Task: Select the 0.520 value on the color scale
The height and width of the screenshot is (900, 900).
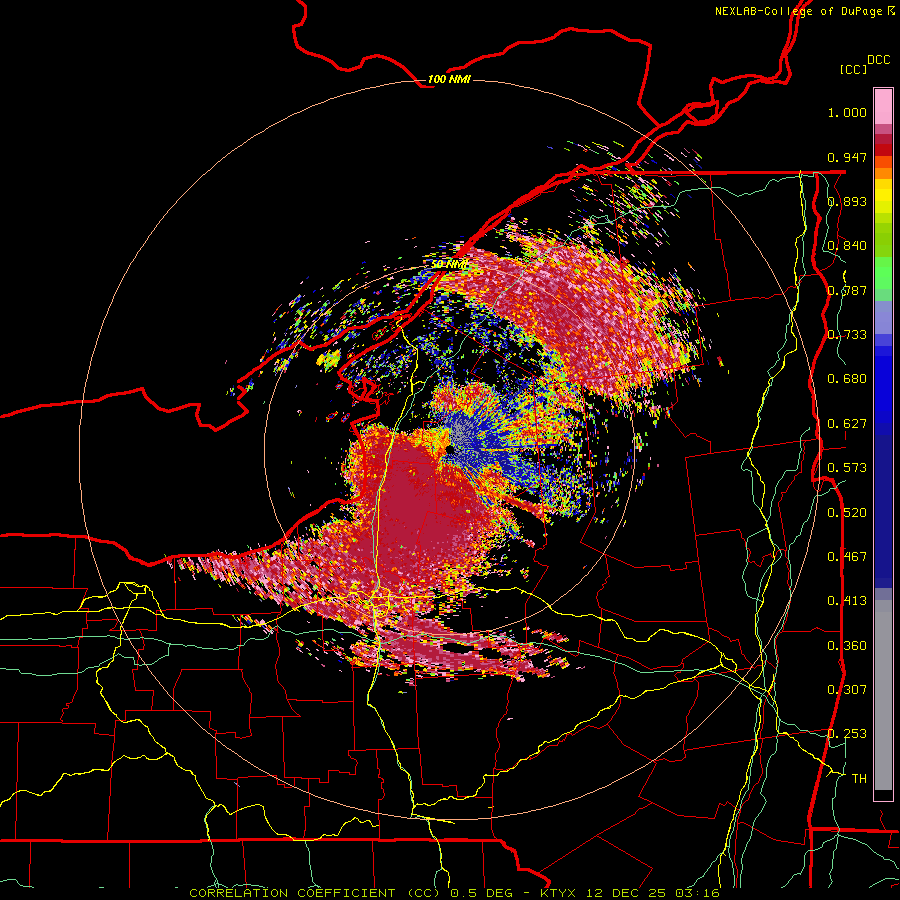Action: (847, 512)
